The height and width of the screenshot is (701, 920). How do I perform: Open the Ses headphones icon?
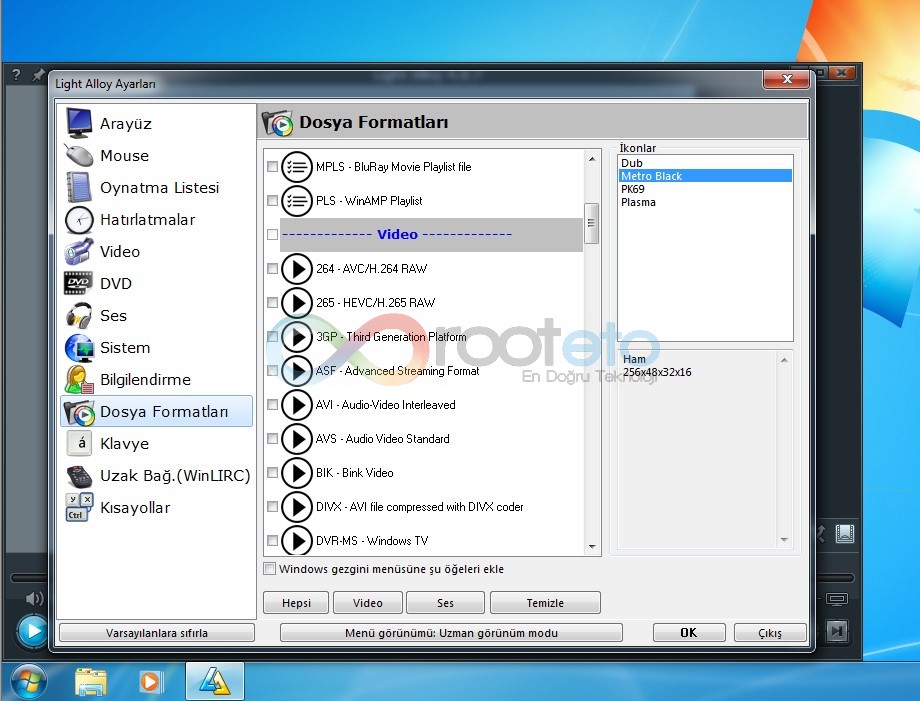click(79, 315)
